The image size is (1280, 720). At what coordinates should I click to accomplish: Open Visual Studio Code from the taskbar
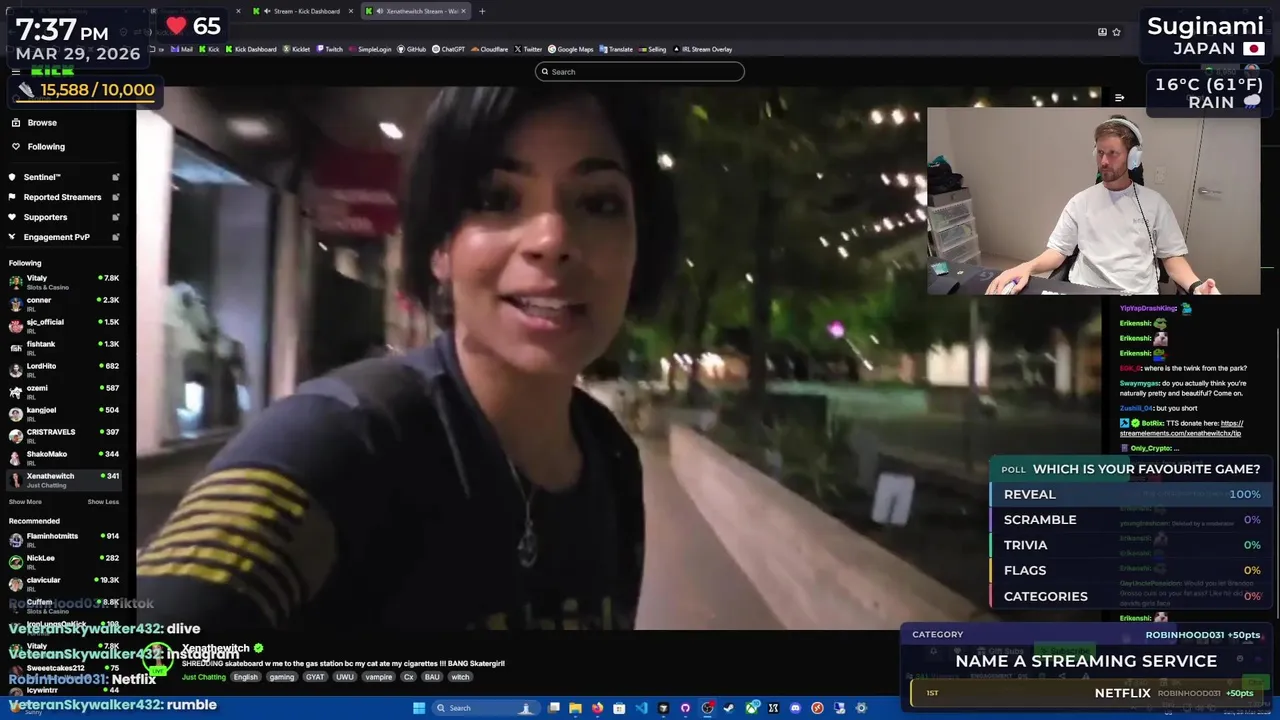[641, 708]
